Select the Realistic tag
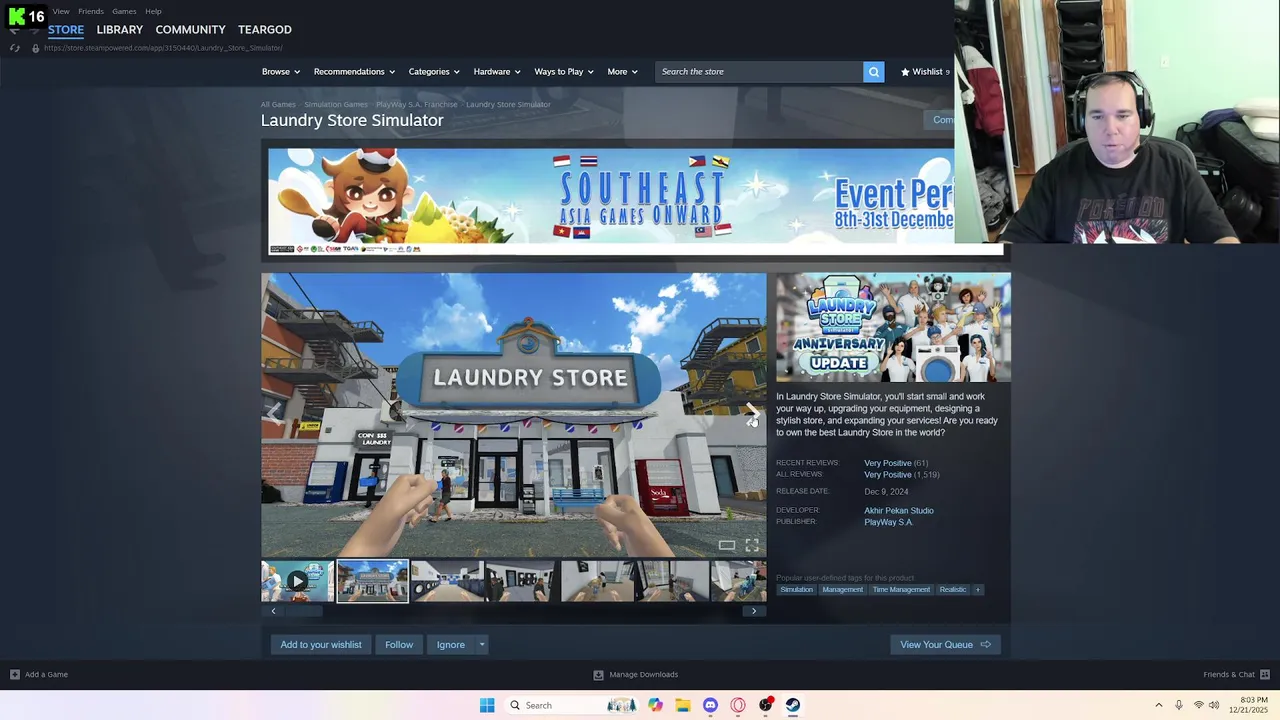 tap(953, 590)
